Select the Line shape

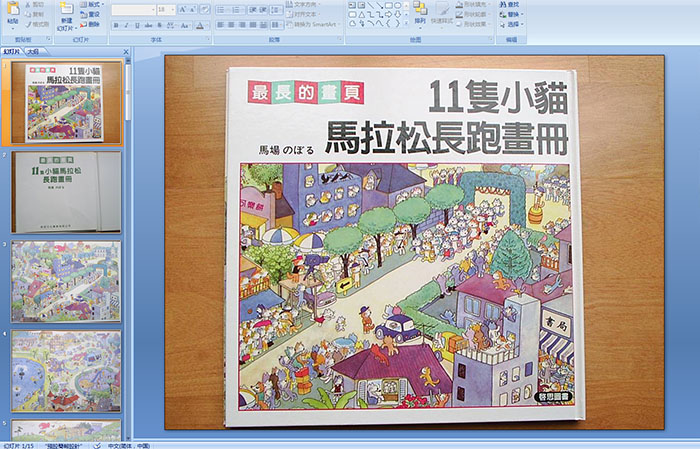pyautogui.click(x=371, y=6)
